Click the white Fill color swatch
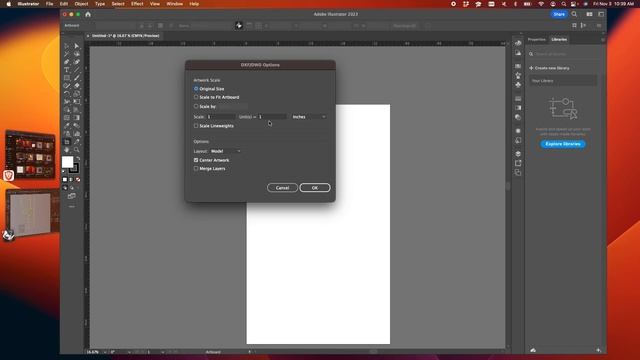 tap(67, 162)
